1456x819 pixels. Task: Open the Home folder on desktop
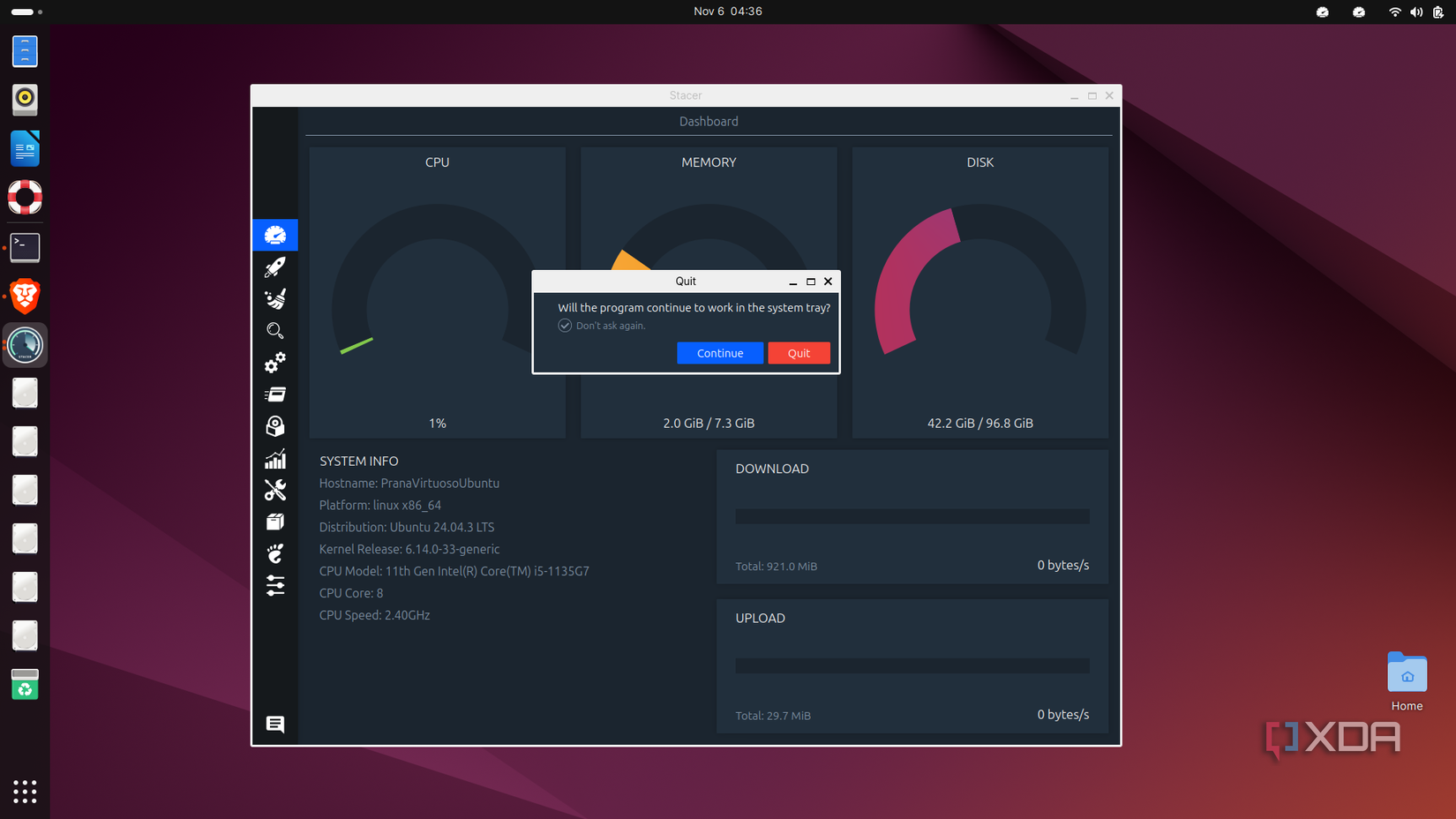coord(1407,682)
